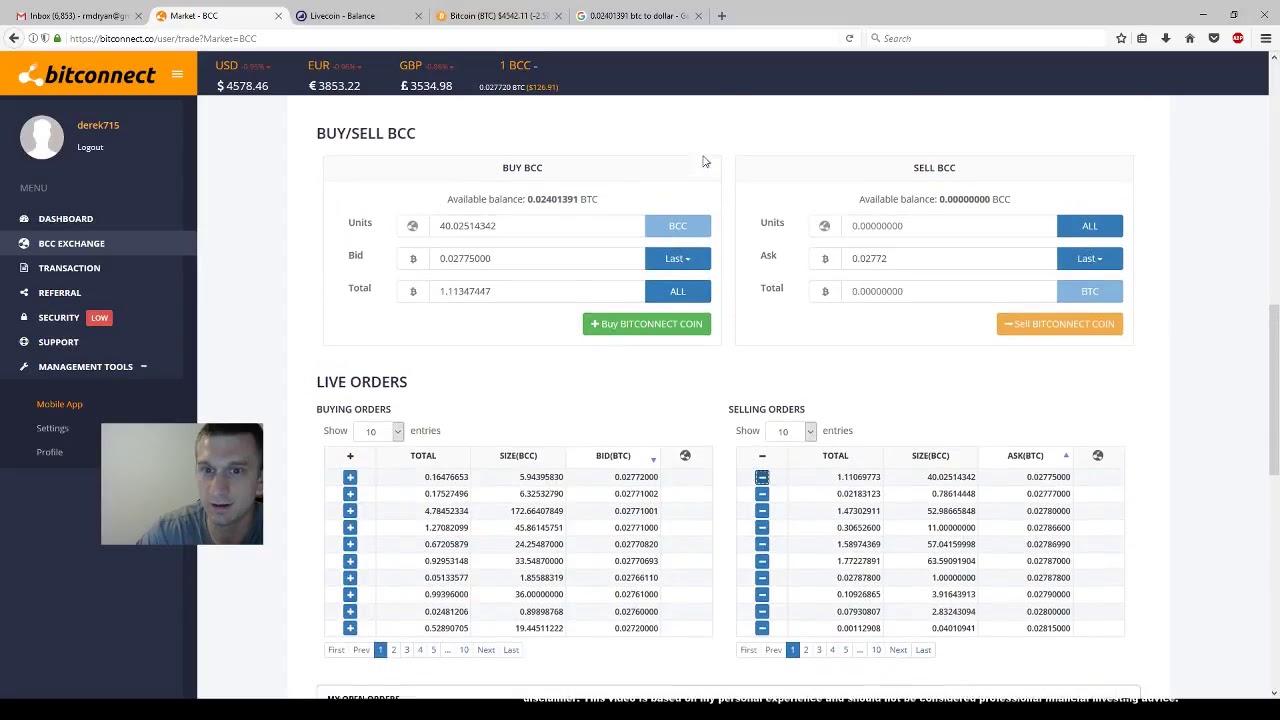Click the derek715 username

tap(98, 125)
